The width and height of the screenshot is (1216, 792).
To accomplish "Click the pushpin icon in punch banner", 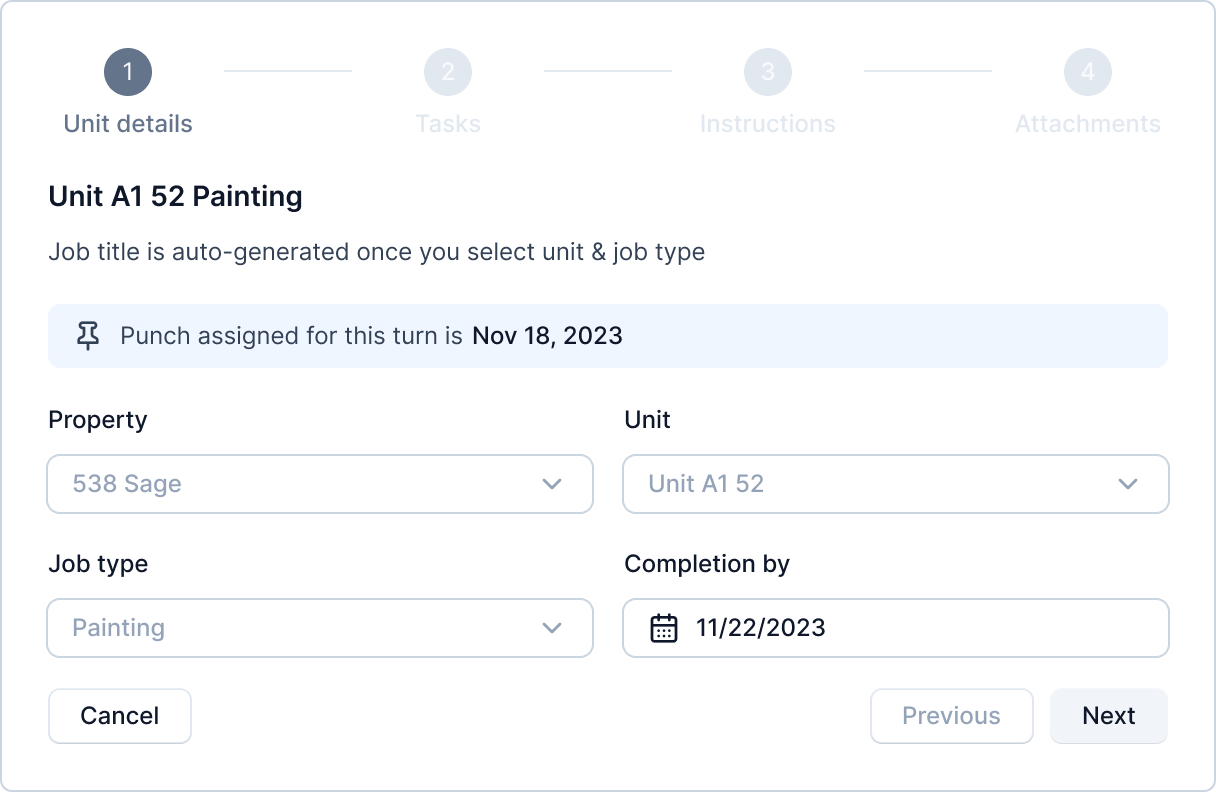I will click(89, 336).
